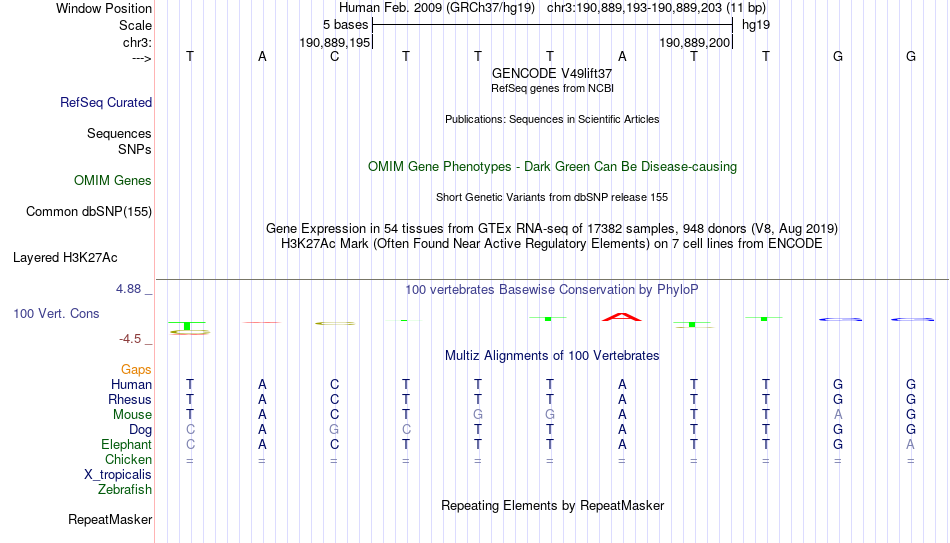The image size is (950, 543).
Task: Click the H3K27Ac Mark ENCODE title line
Action: click(x=552, y=244)
